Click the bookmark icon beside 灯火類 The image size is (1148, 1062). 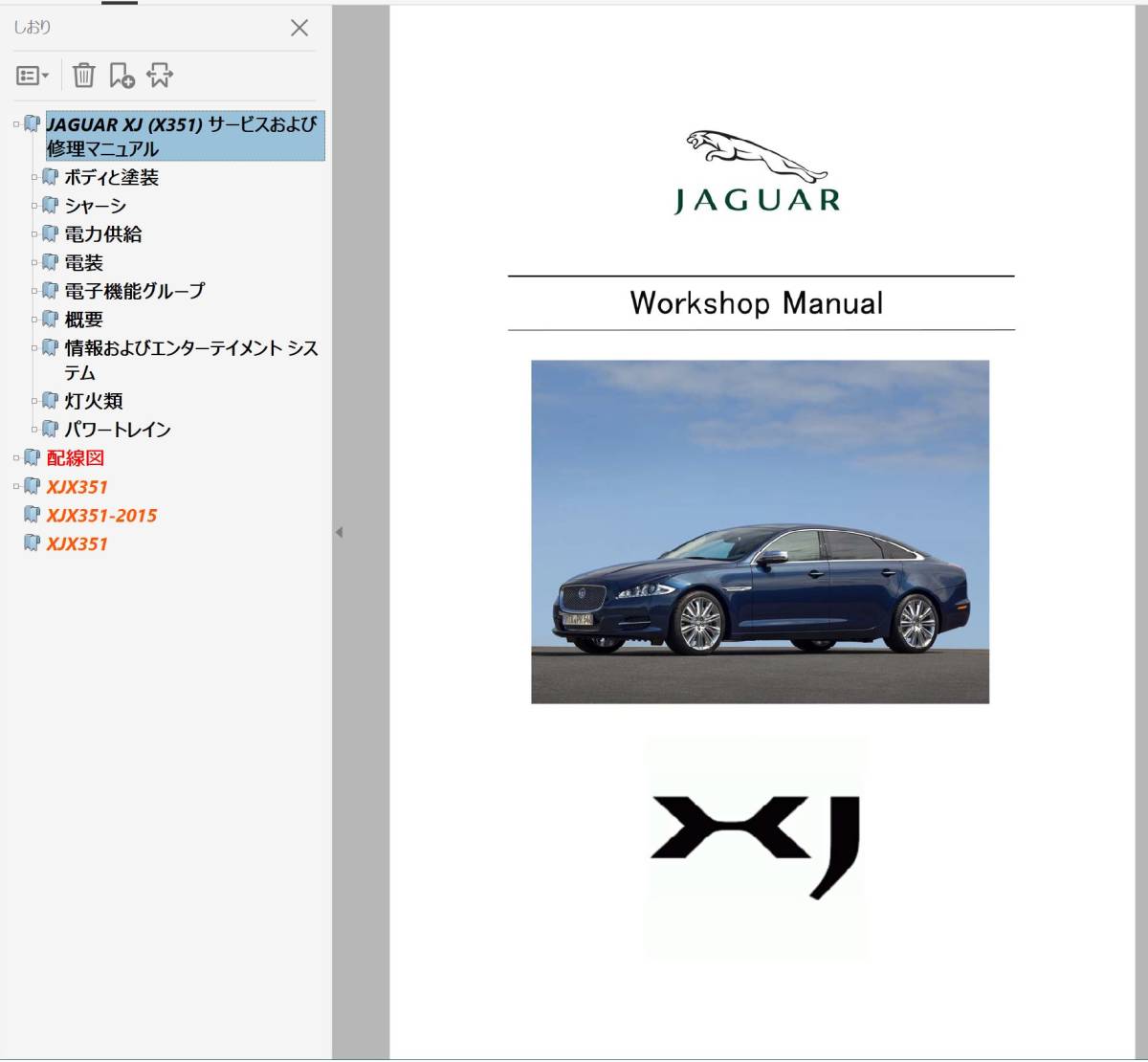(x=51, y=400)
